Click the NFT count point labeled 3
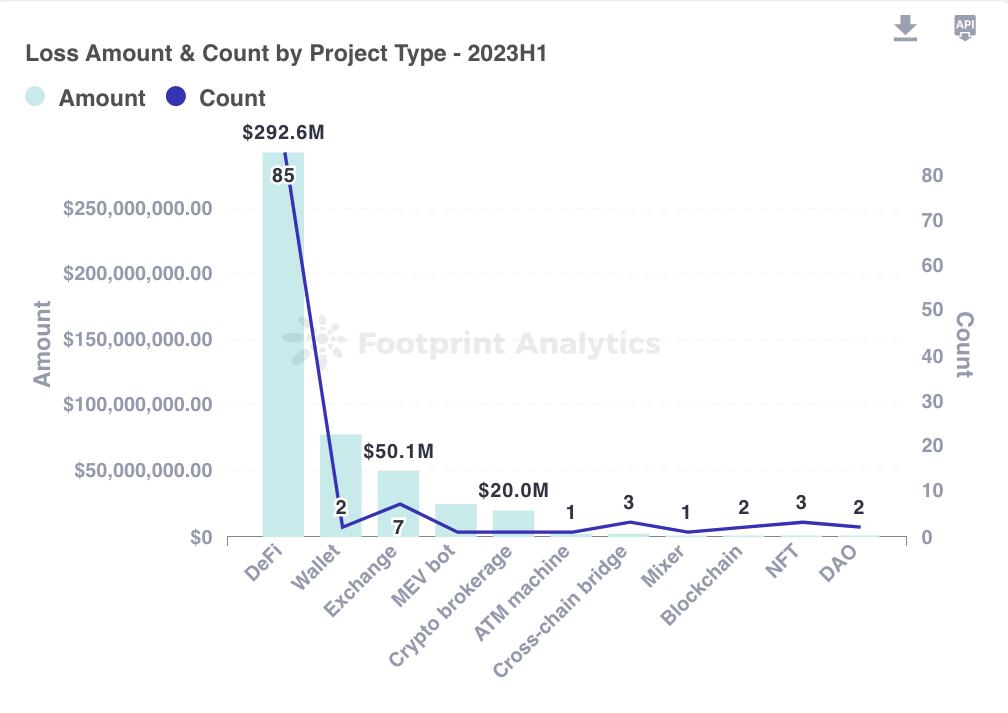Screen dimensions: 1008x713 802,522
